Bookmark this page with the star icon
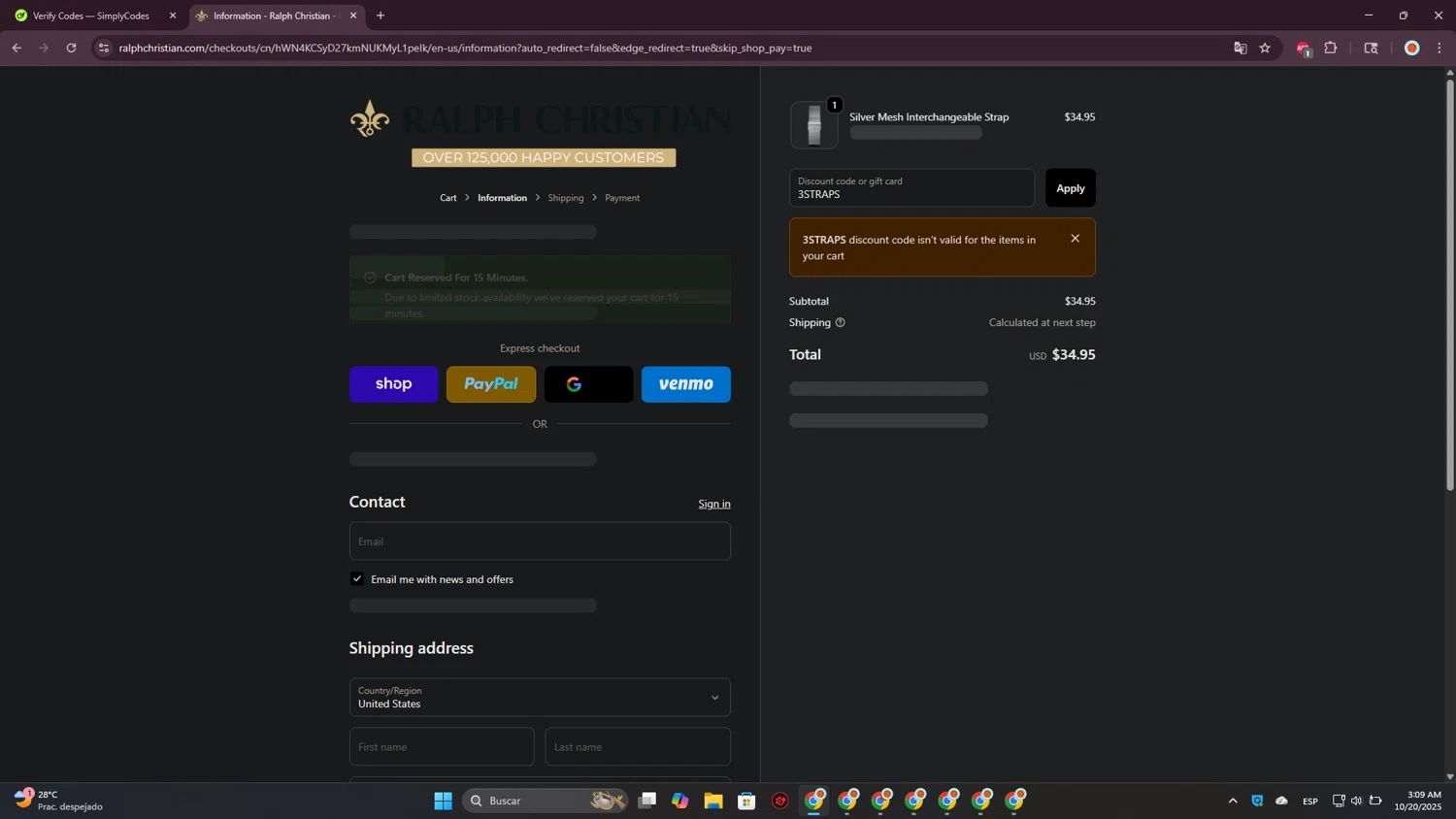 point(1265,48)
